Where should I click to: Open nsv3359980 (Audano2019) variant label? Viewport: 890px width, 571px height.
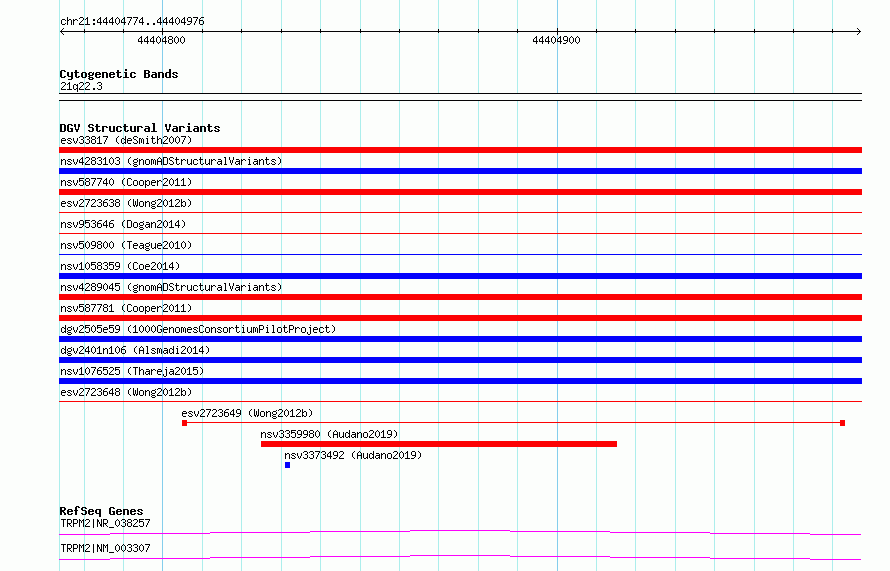tap(329, 434)
